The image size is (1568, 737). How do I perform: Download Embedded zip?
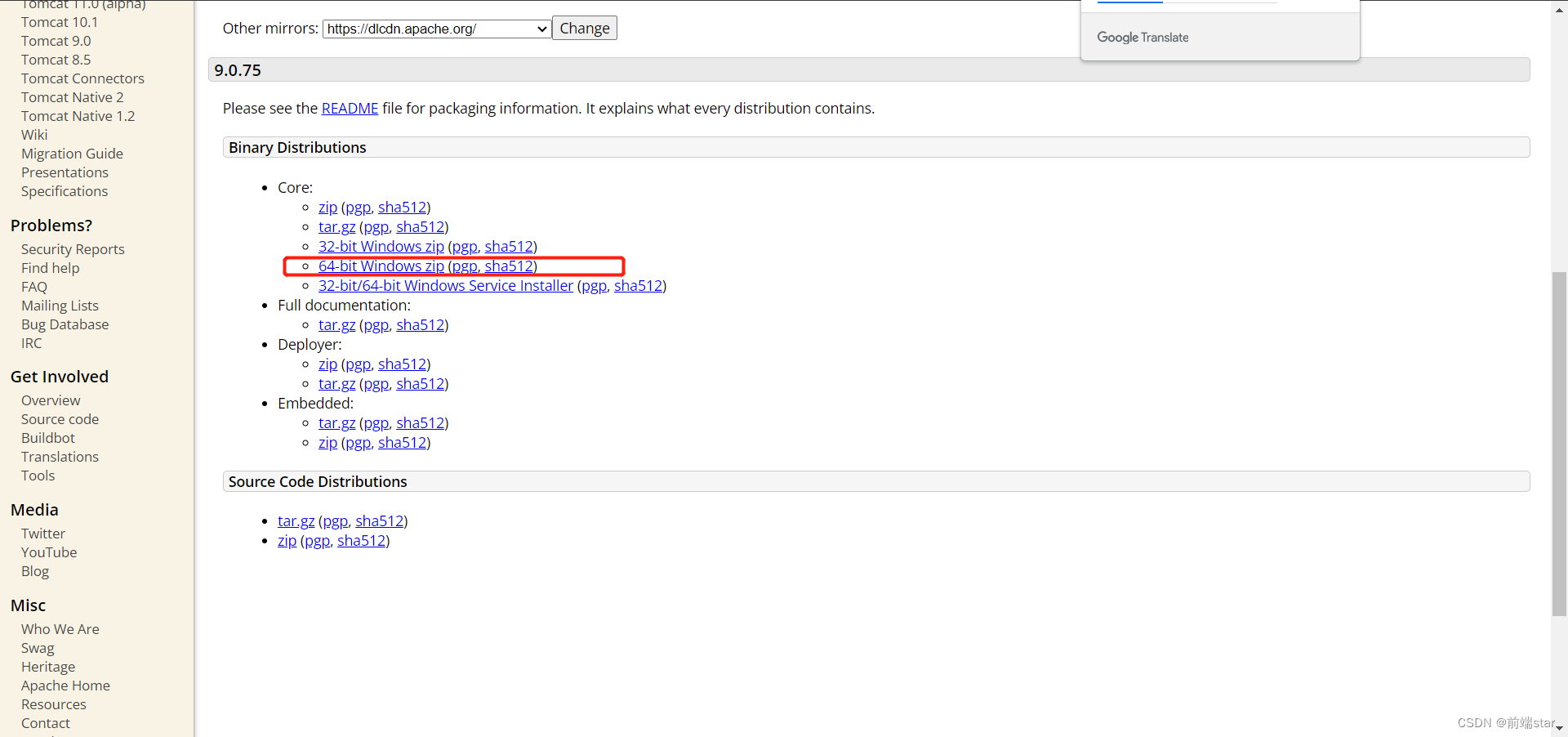click(327, 443)
